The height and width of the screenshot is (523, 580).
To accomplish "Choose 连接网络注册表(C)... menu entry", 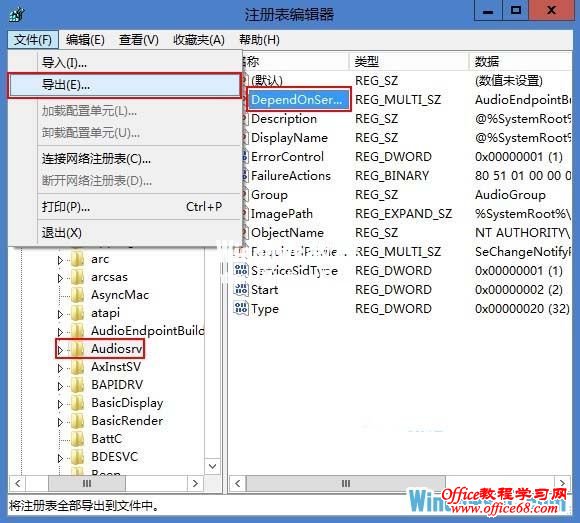I will click(125, 159).
